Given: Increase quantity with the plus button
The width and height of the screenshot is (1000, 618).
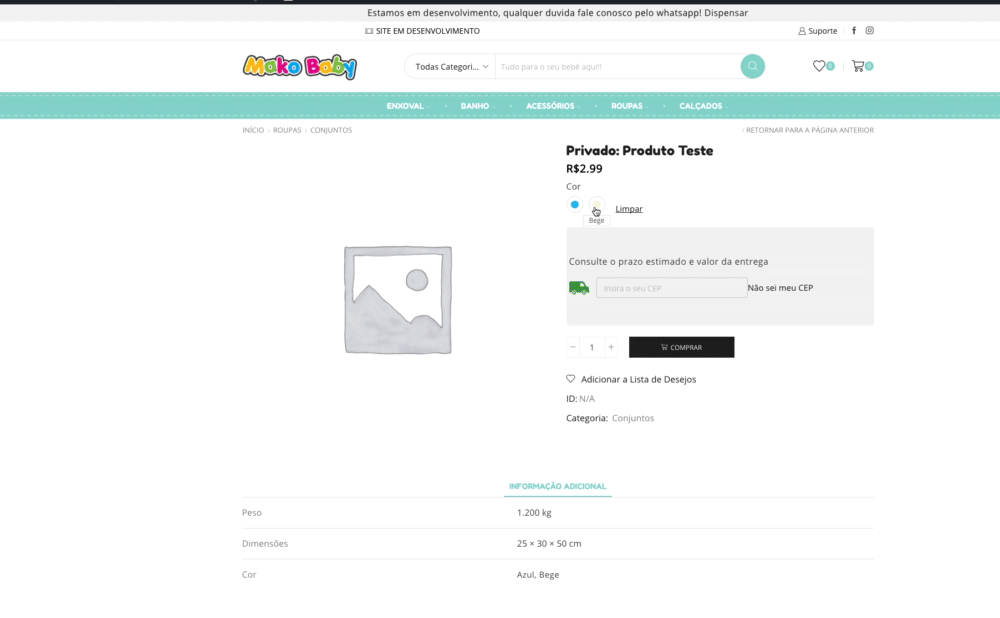Looking at the screenshot, I should pos(611,347).
